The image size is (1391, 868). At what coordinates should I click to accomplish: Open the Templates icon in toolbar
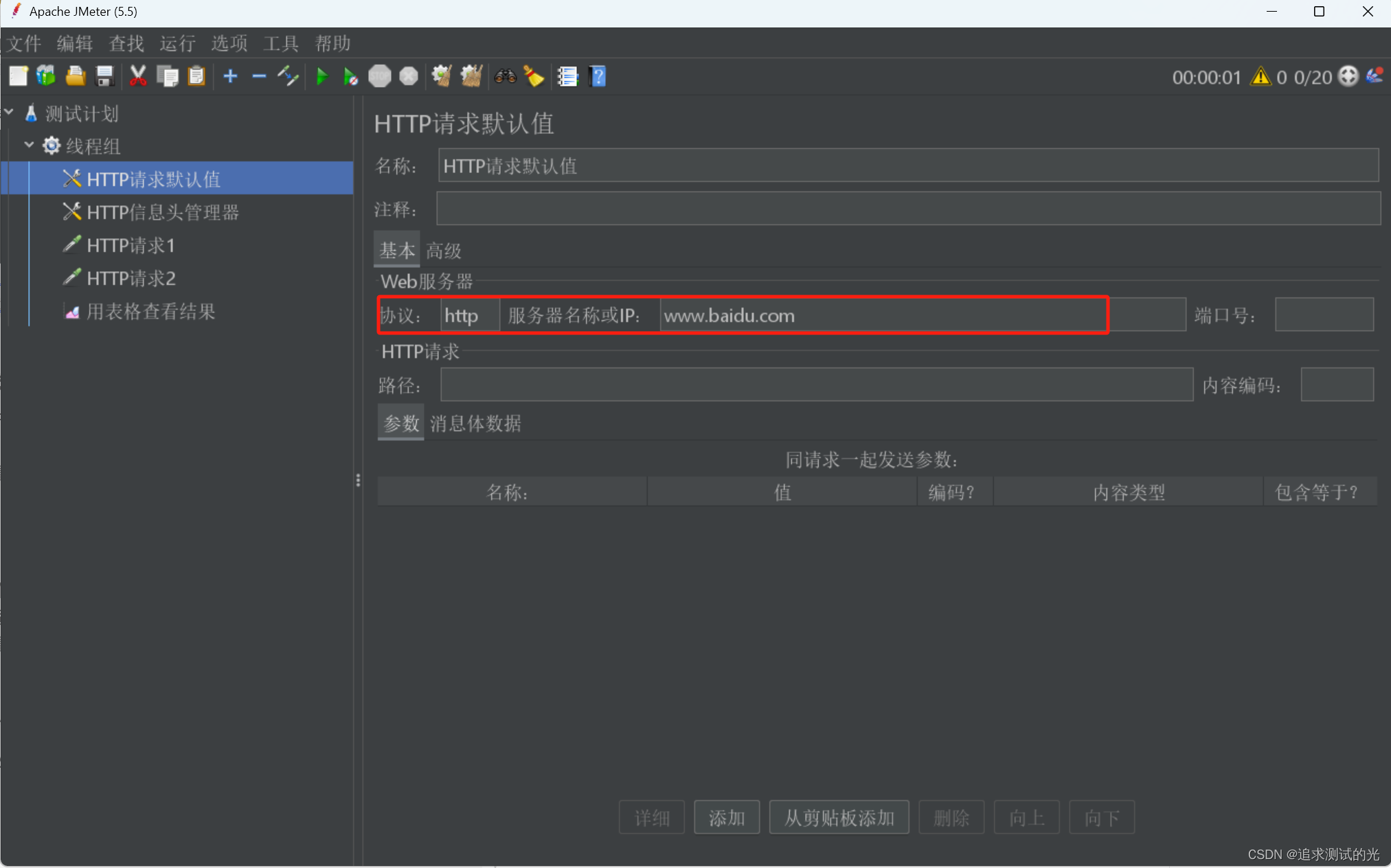click(x=46, y=76)
